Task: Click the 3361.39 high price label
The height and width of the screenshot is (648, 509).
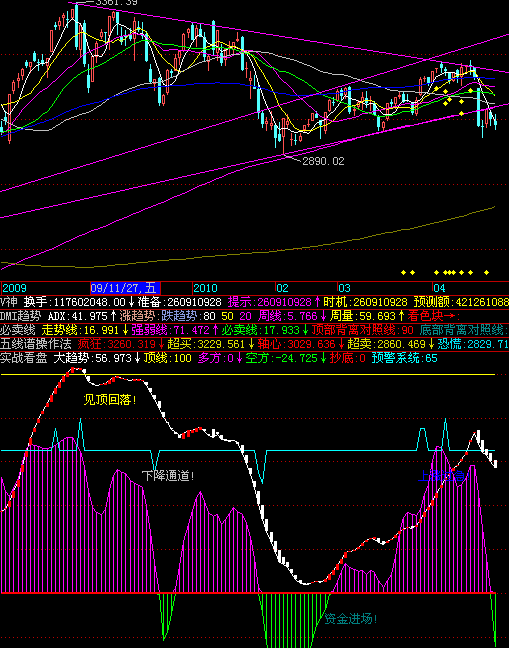Action: point(116,2)
